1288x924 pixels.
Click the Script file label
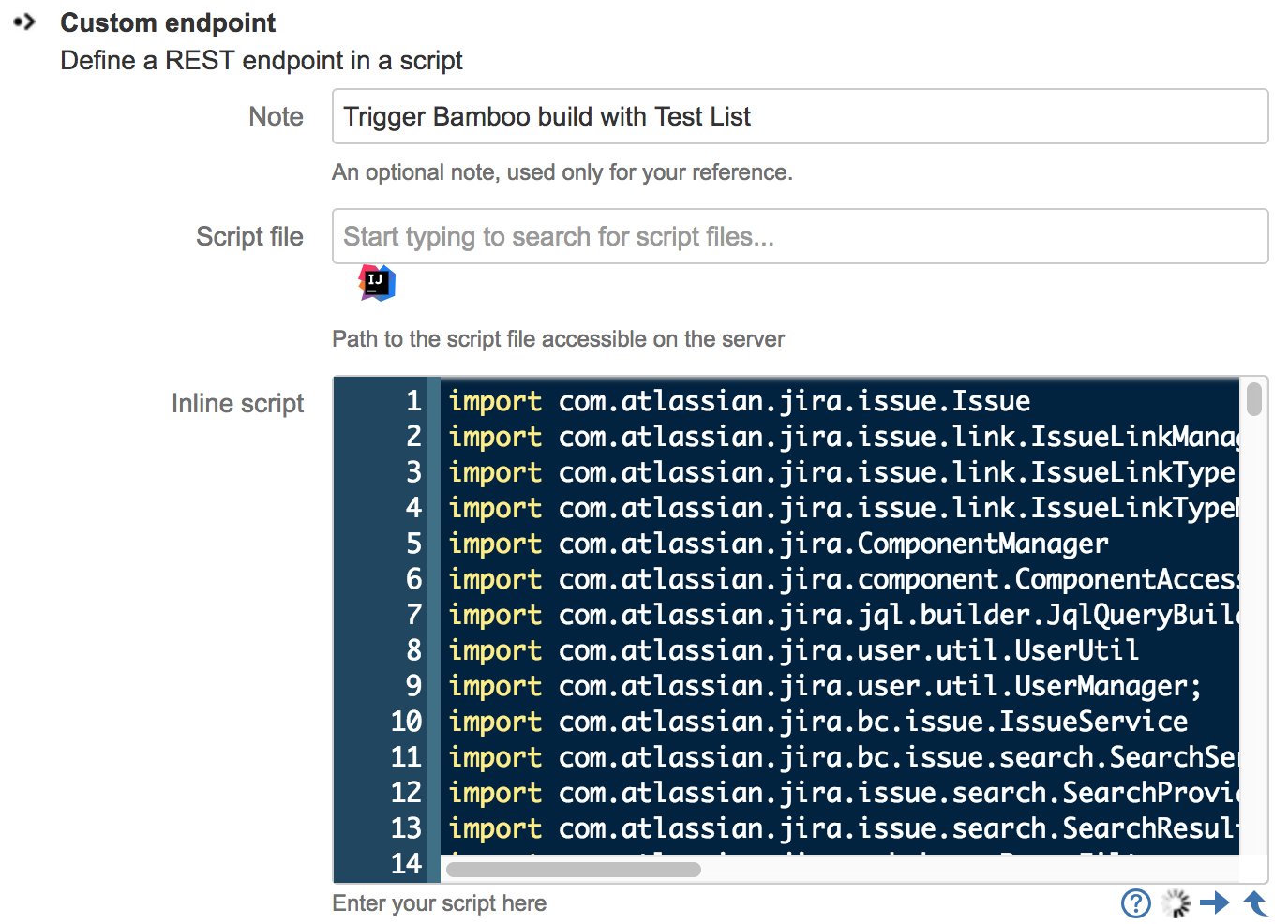pos(249,236)
